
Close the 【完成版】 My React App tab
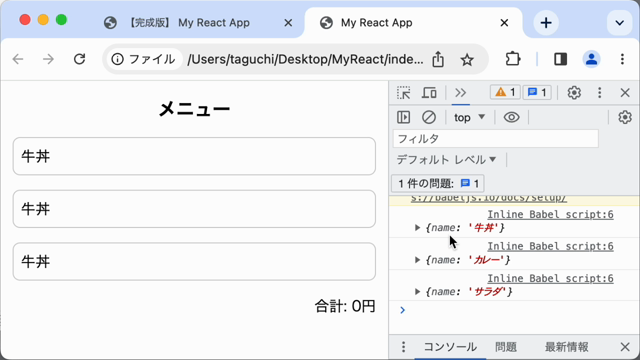click(288, 23)
